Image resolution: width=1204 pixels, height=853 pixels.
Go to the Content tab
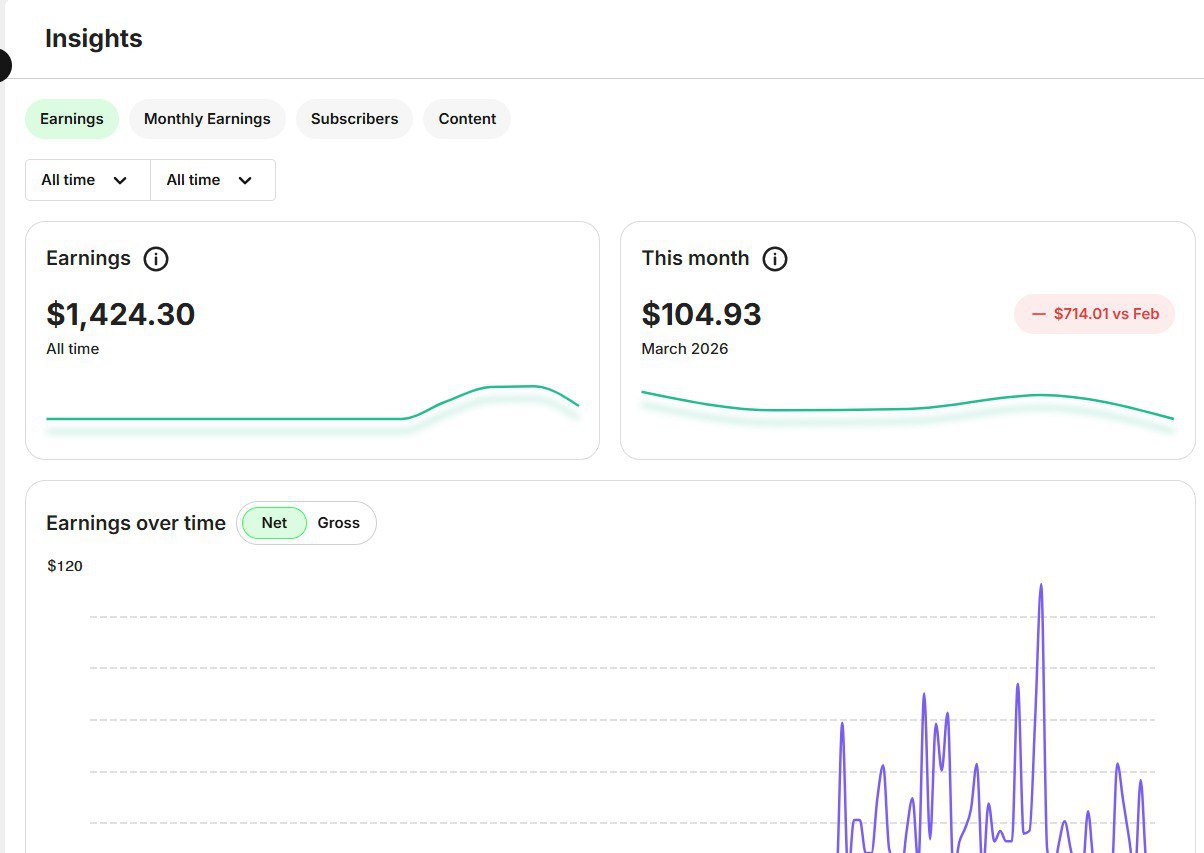click(x=467, y=119)
